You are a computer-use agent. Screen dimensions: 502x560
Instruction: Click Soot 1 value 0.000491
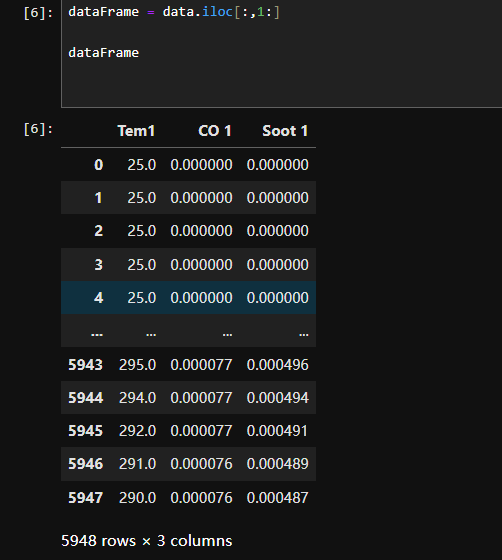tap(277, 431)
